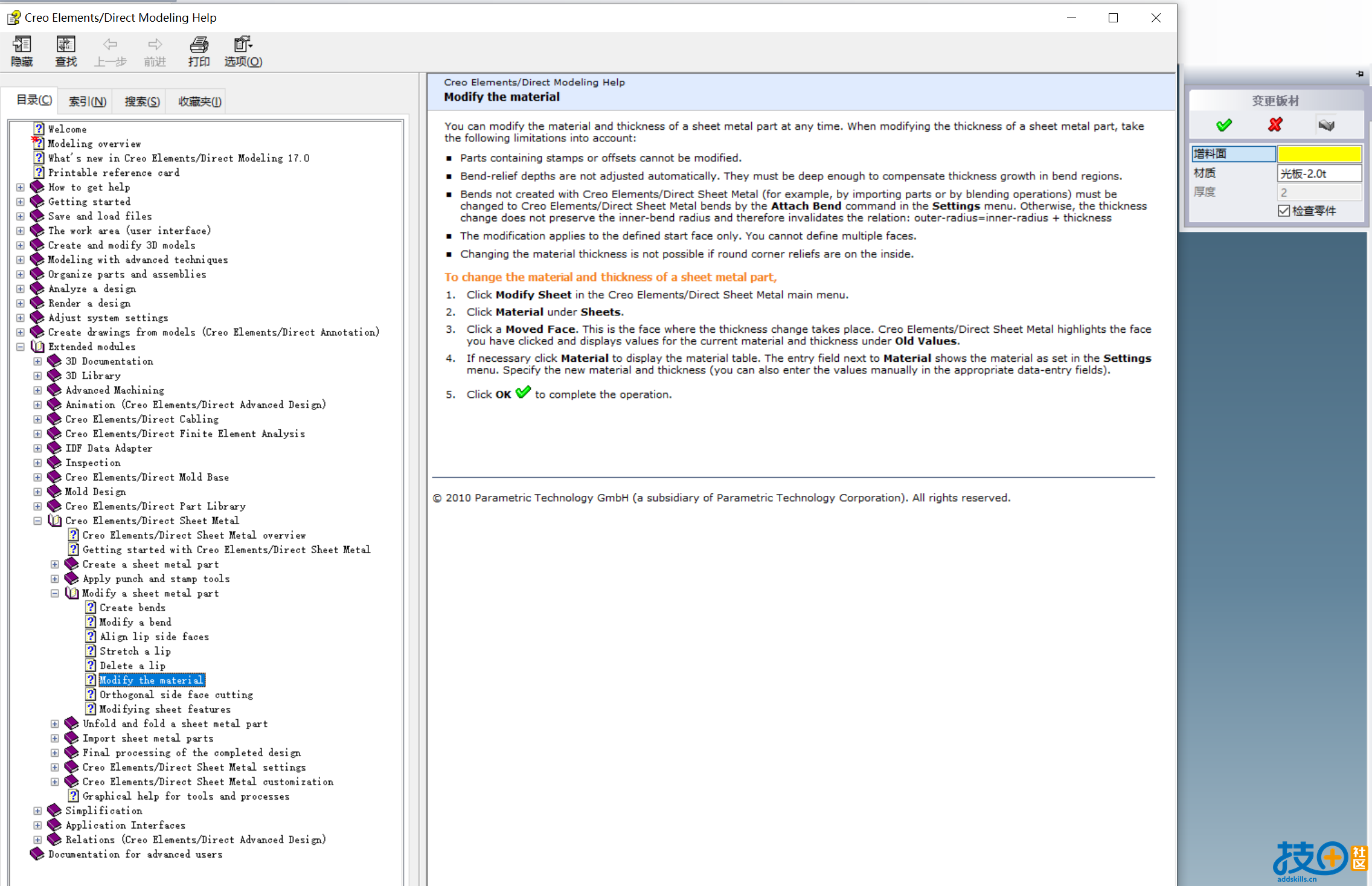The height and width of the screenshot is (886, 1372).
Task: Collapse the Creo Elements/Direct Sheet Metal node
Action: coord(37,520)
